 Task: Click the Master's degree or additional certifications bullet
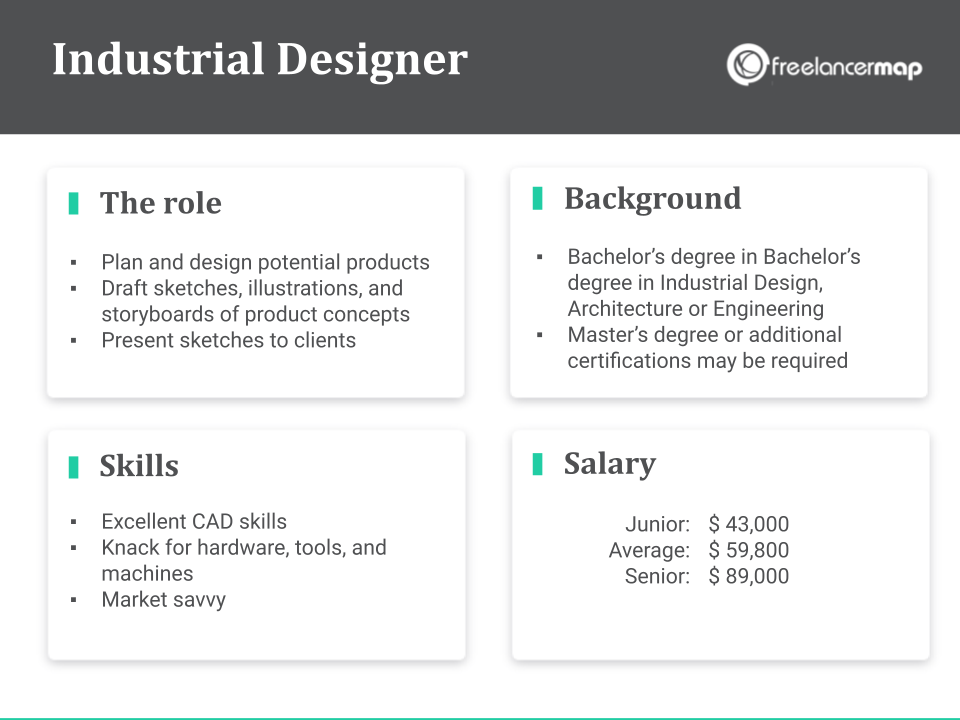[x=708, y=348]
